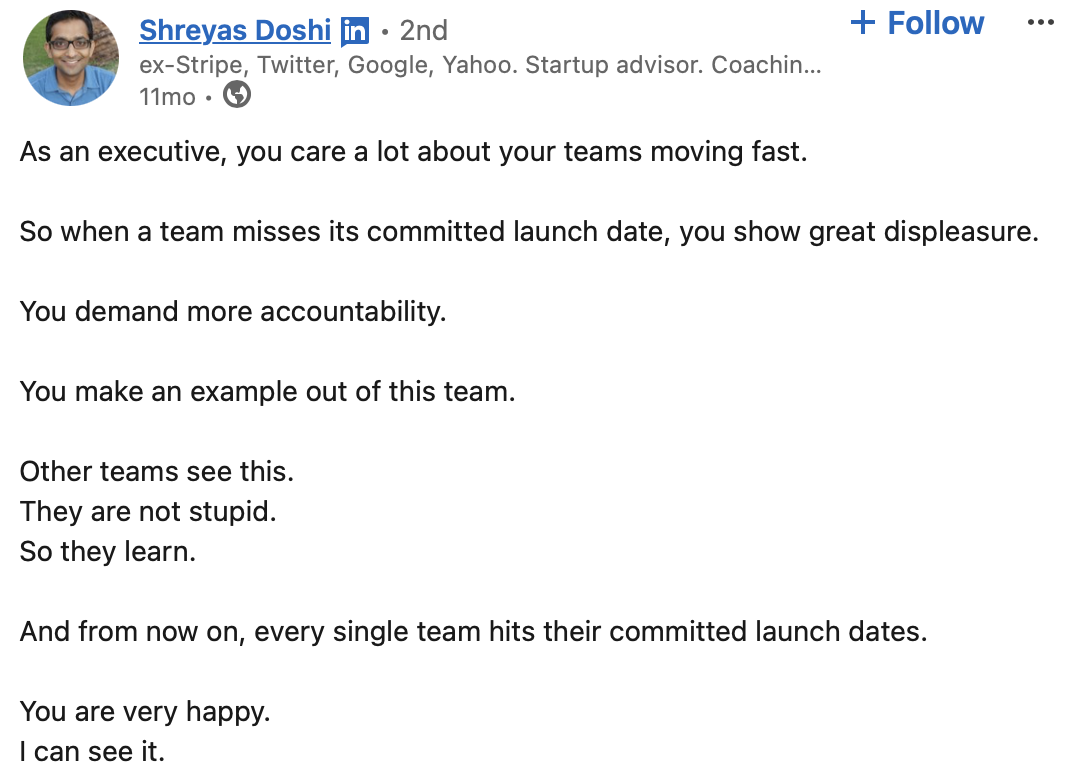Screen dimensions: 1082x772
Task: Click Shreyas Doshi's profile photo
Action: coord(70,57)
